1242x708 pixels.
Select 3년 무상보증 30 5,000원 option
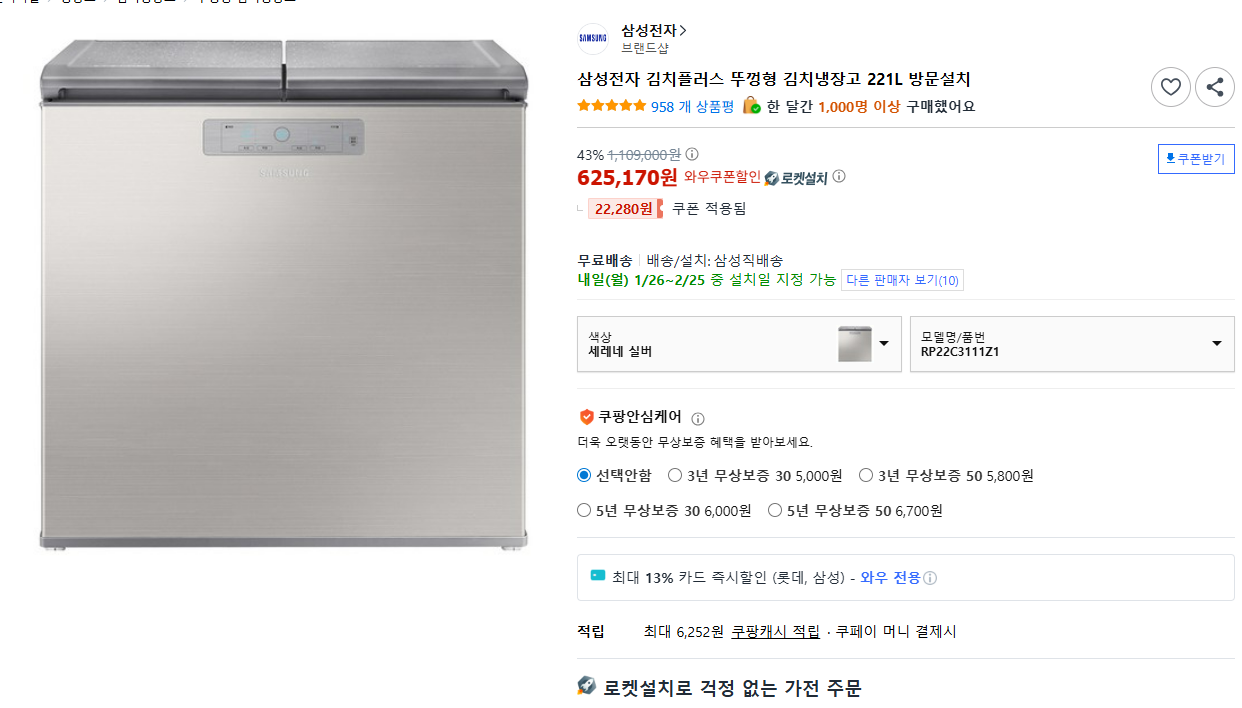click(x=675, y=475)
